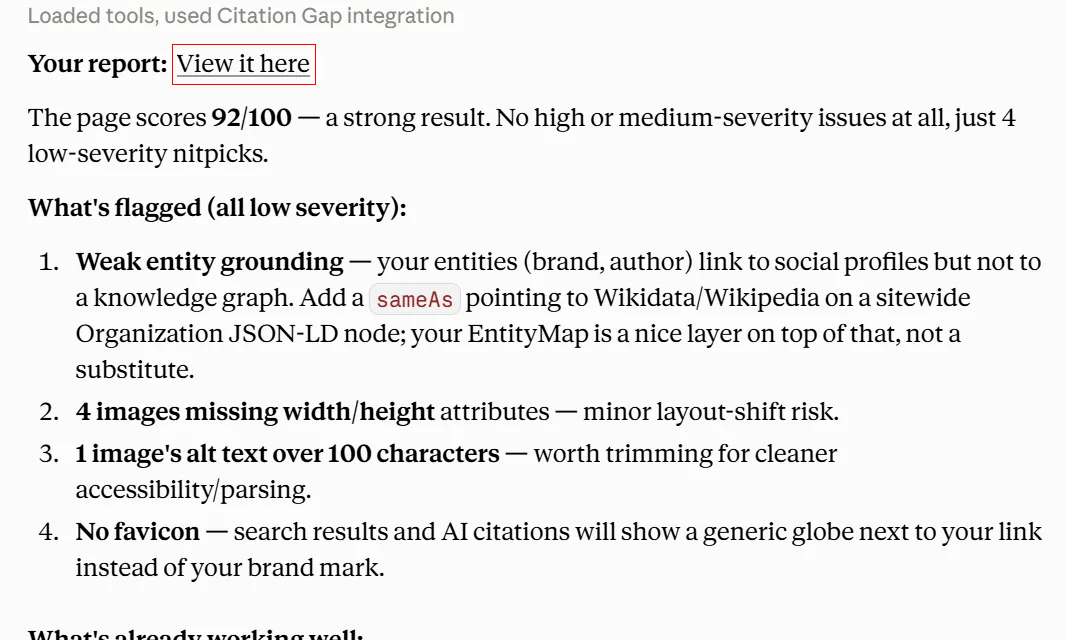The image size is (1065, 640).
Task: Click the "Weak entity grounding" bold item title
Action: [x=210, y=262]
